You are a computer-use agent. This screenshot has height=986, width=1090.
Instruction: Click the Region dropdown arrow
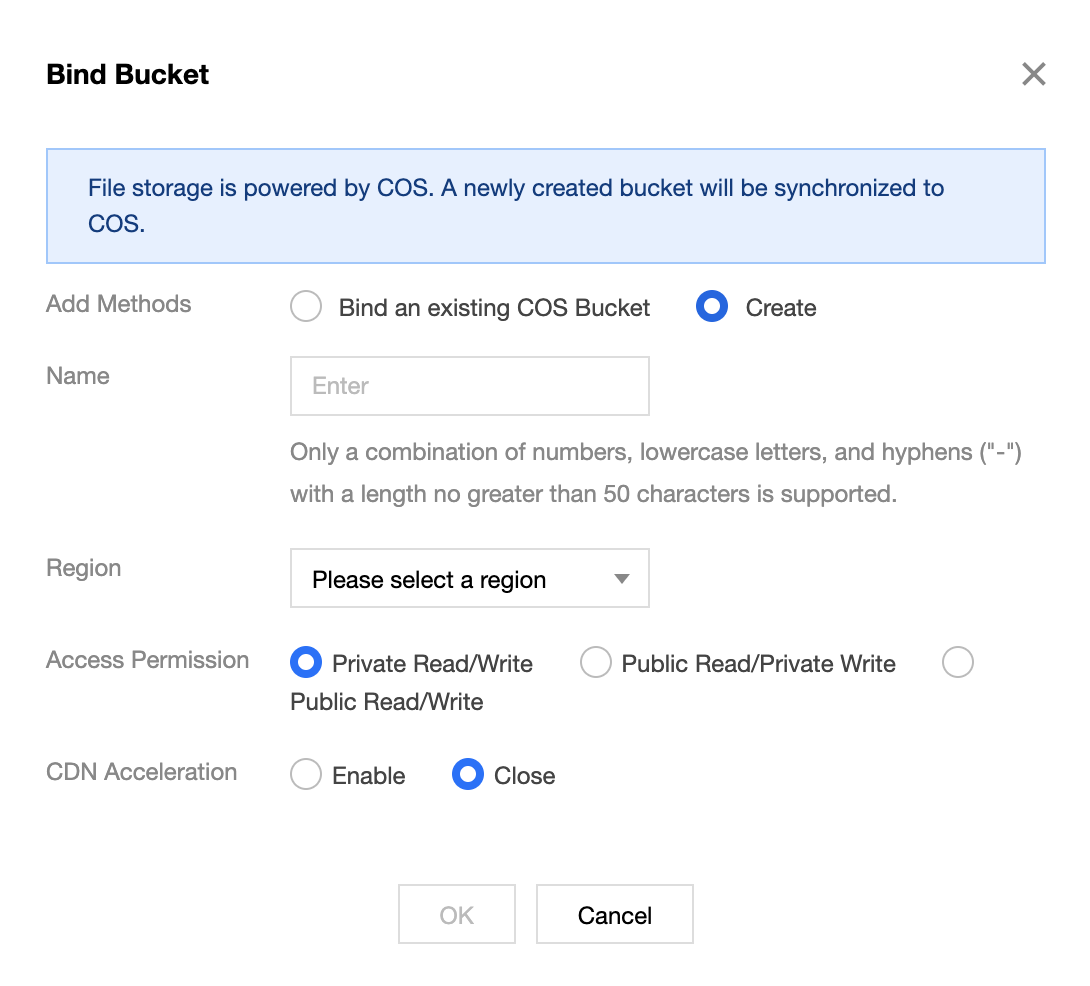pos(621,579)
